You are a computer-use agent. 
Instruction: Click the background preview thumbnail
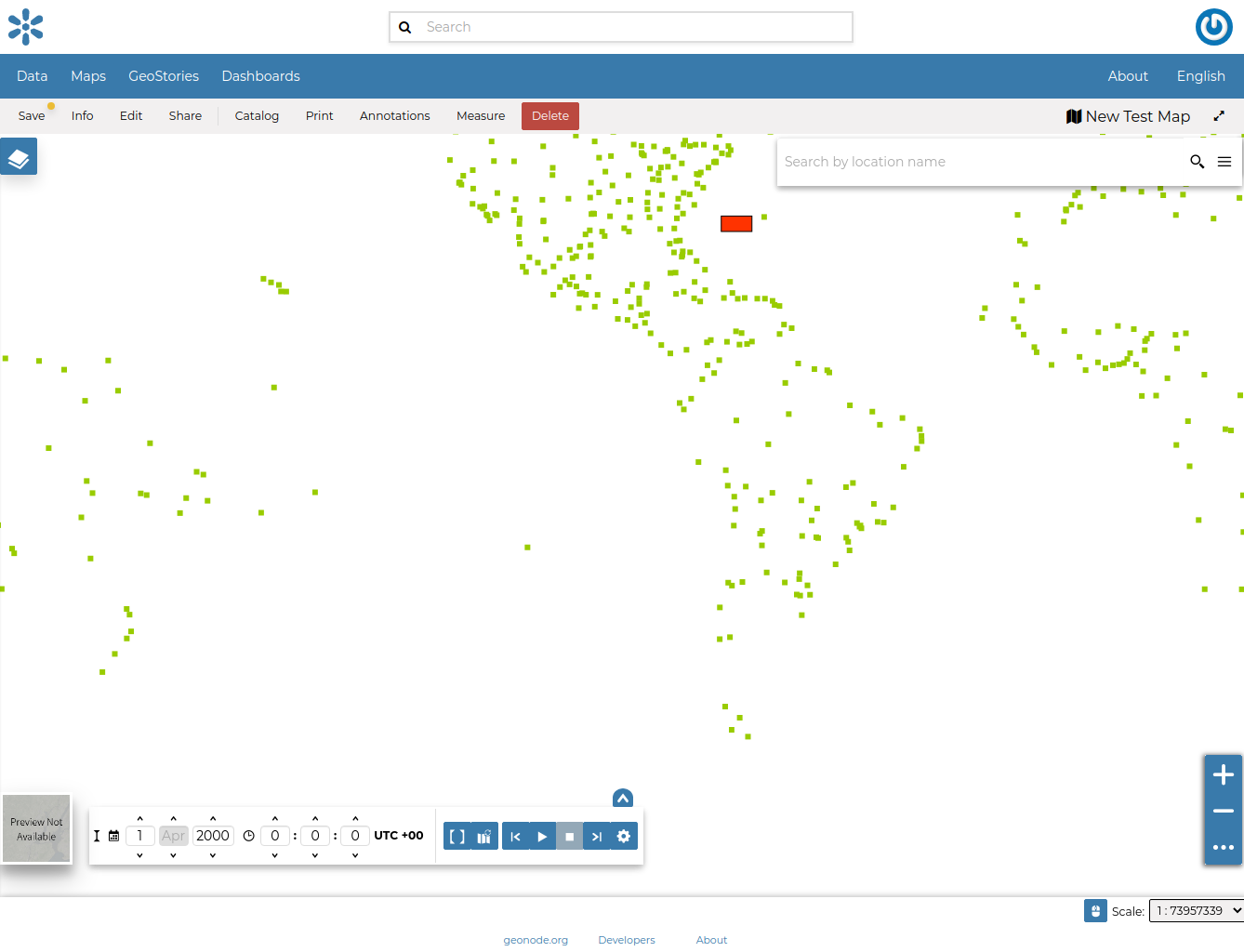pos(37,828)
